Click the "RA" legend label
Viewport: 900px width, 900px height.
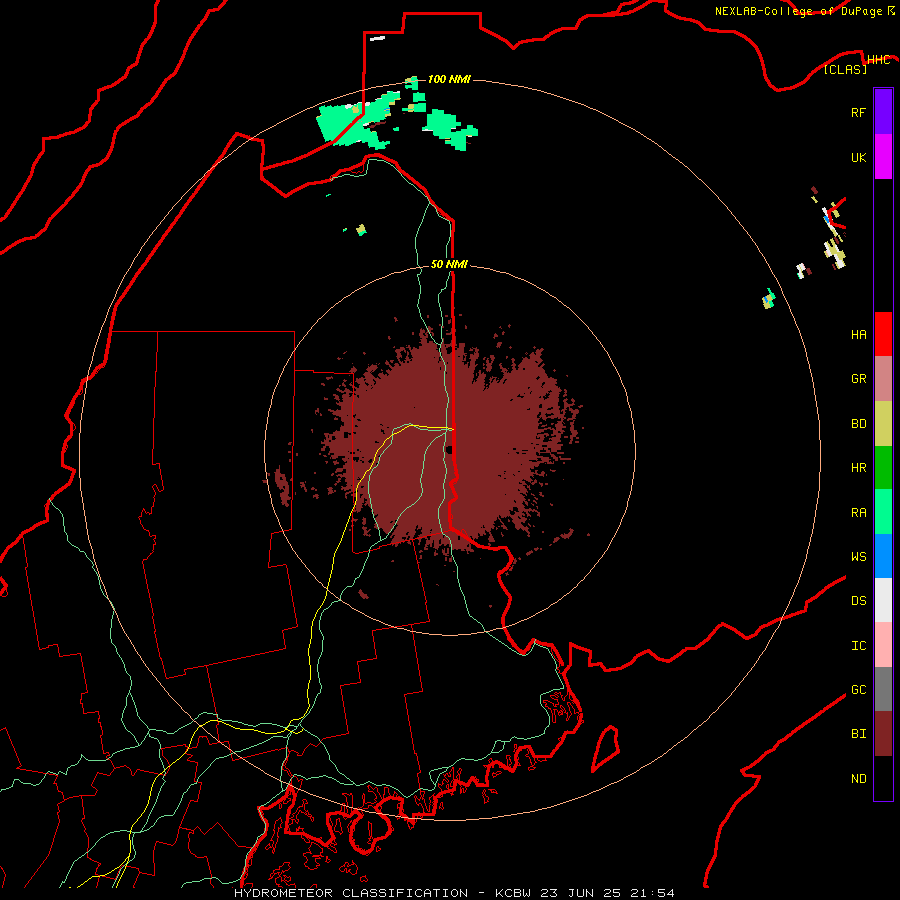(858, 513)
